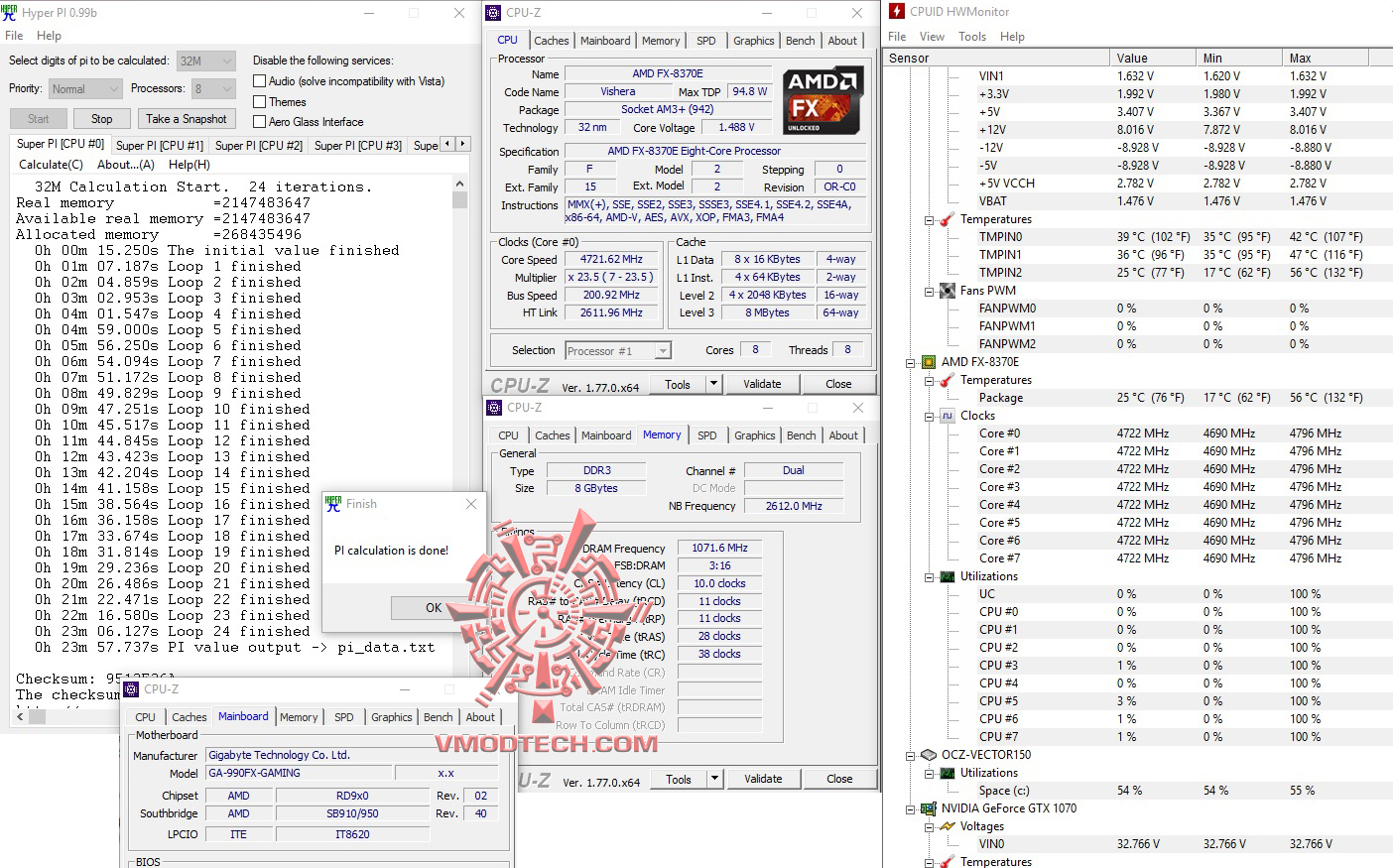Click the Clocks icon in HWMonitor tree
The height and width of the screenshot is (868, 1393).
(x=948, y=416)
